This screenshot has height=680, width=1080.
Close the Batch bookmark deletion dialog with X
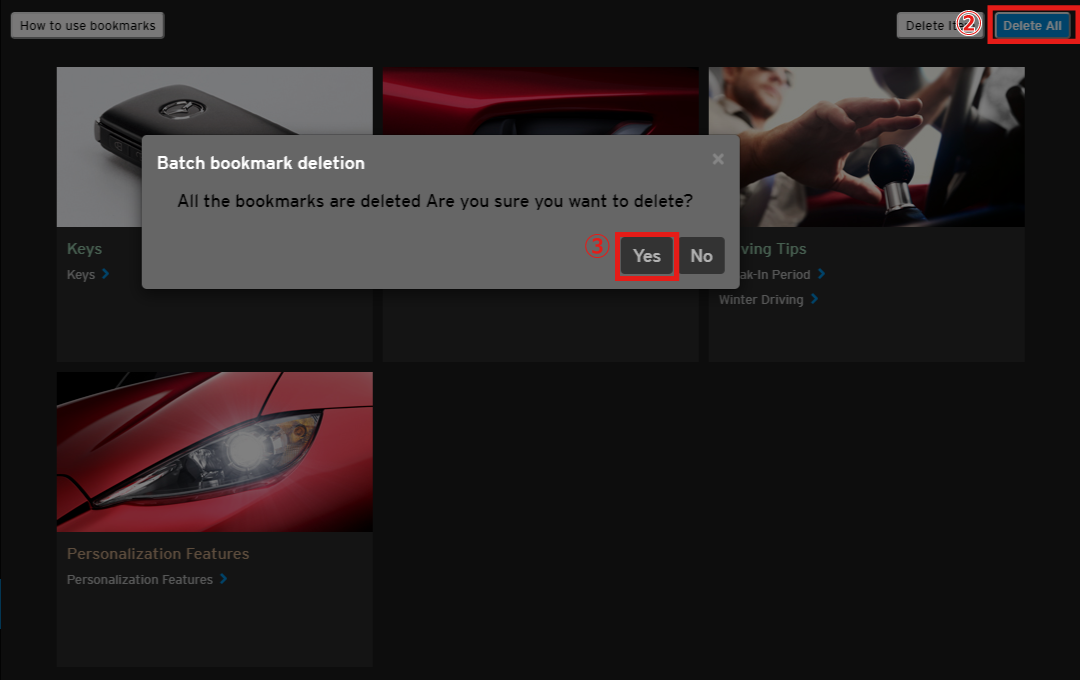pyautogui.click(x=718, y=159)
